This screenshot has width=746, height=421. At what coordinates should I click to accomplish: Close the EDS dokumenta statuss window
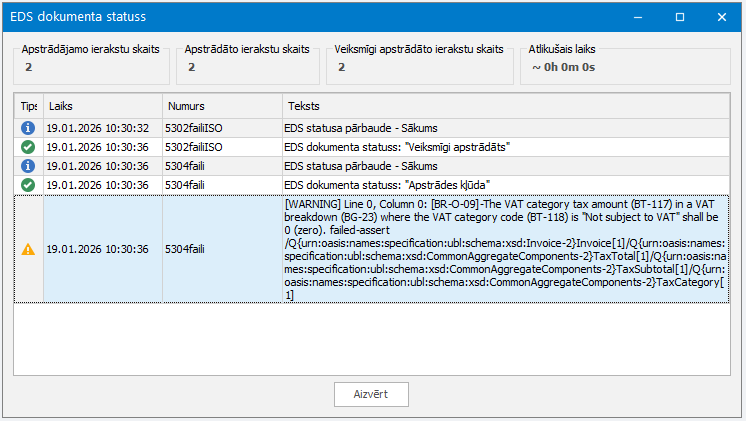(x=722, y=17)
